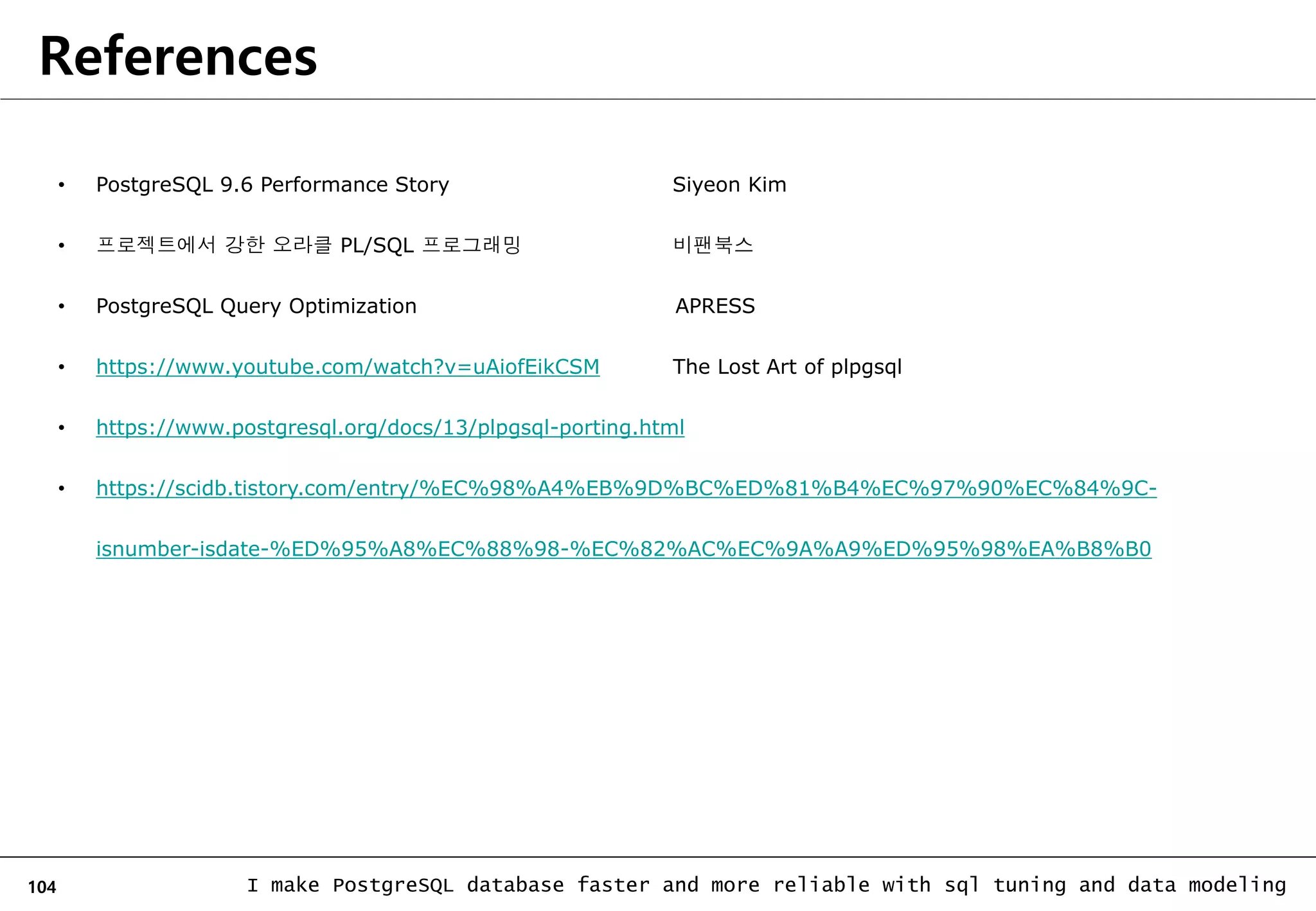Viewport: 1316px width, 911px height.
Task: Click the bullet before the tistory link
Action: click(62, 489)
